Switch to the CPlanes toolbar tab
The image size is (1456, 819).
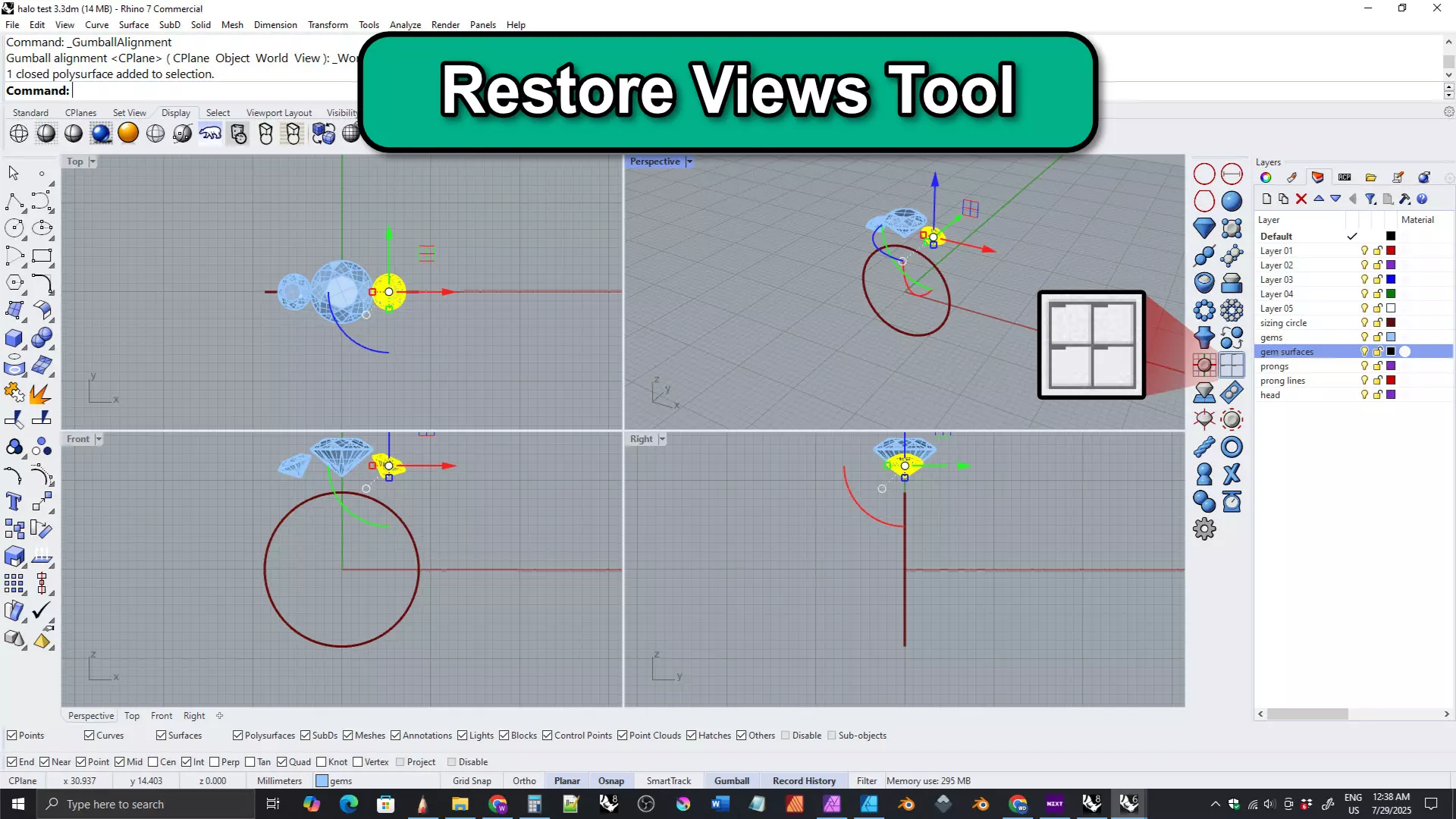point(80,112)
